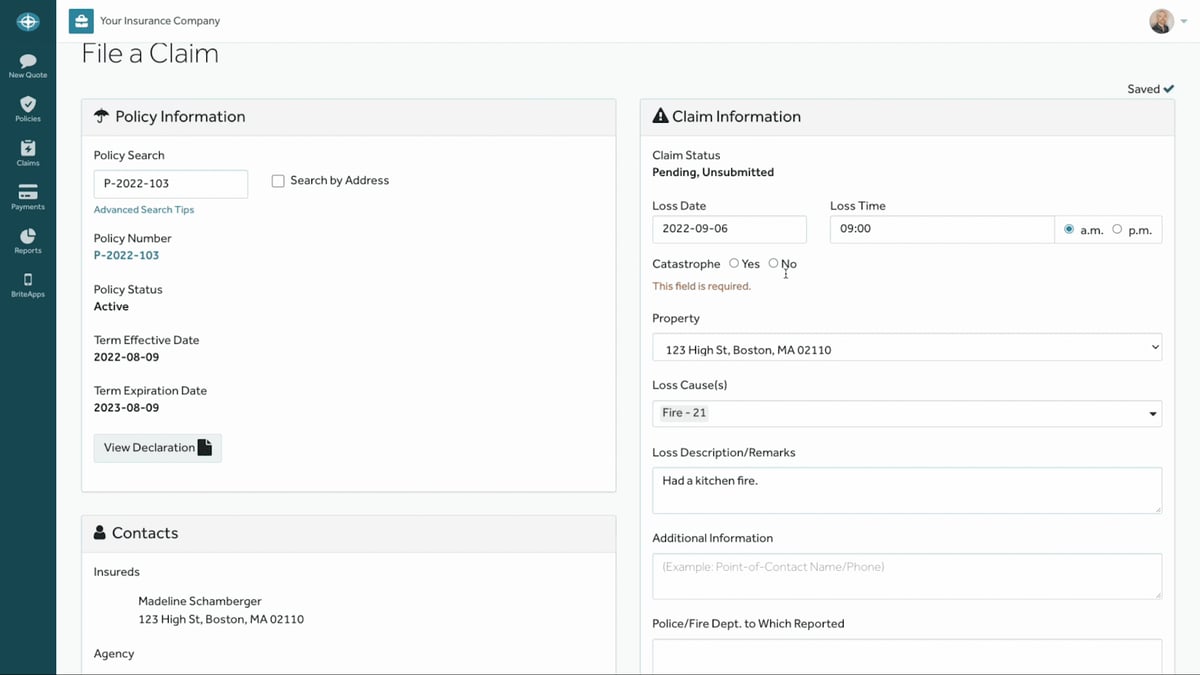Click the Saved checkmark indicator
The width and height of the screenshot is (1200, 675).
1150,88
